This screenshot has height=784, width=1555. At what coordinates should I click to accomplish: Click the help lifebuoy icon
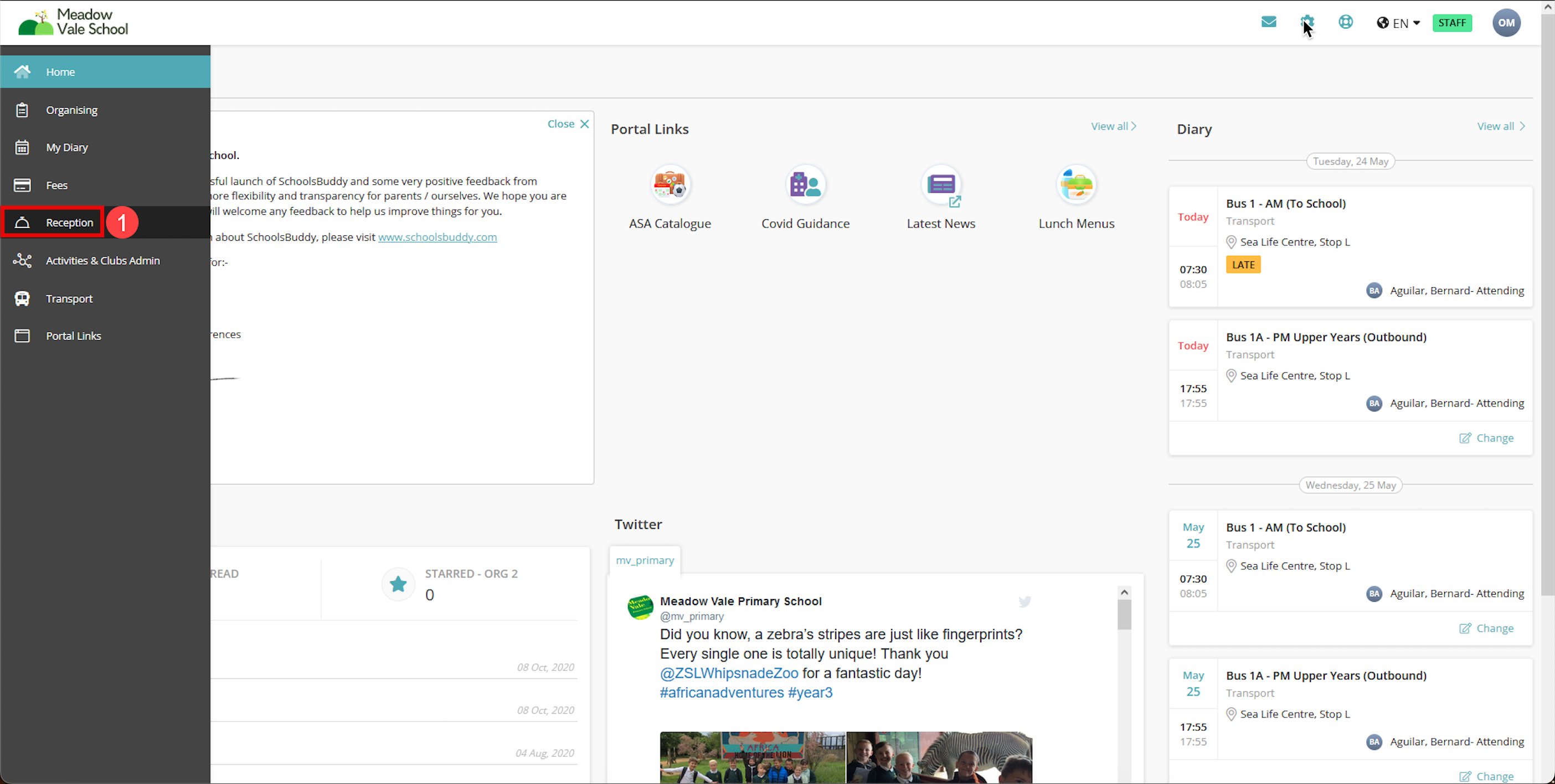pos(1346,22)
